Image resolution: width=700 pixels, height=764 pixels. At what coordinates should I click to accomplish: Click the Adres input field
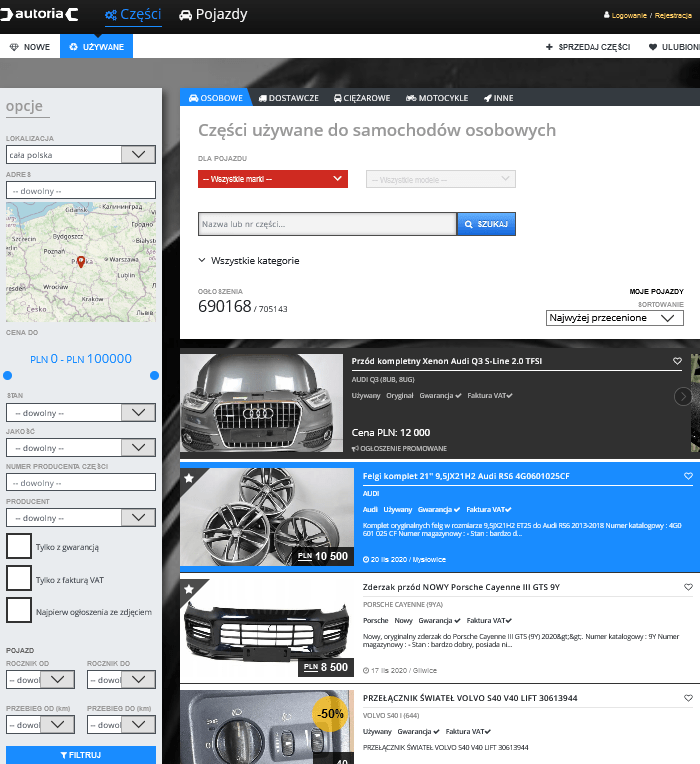[x=81, y=191]
